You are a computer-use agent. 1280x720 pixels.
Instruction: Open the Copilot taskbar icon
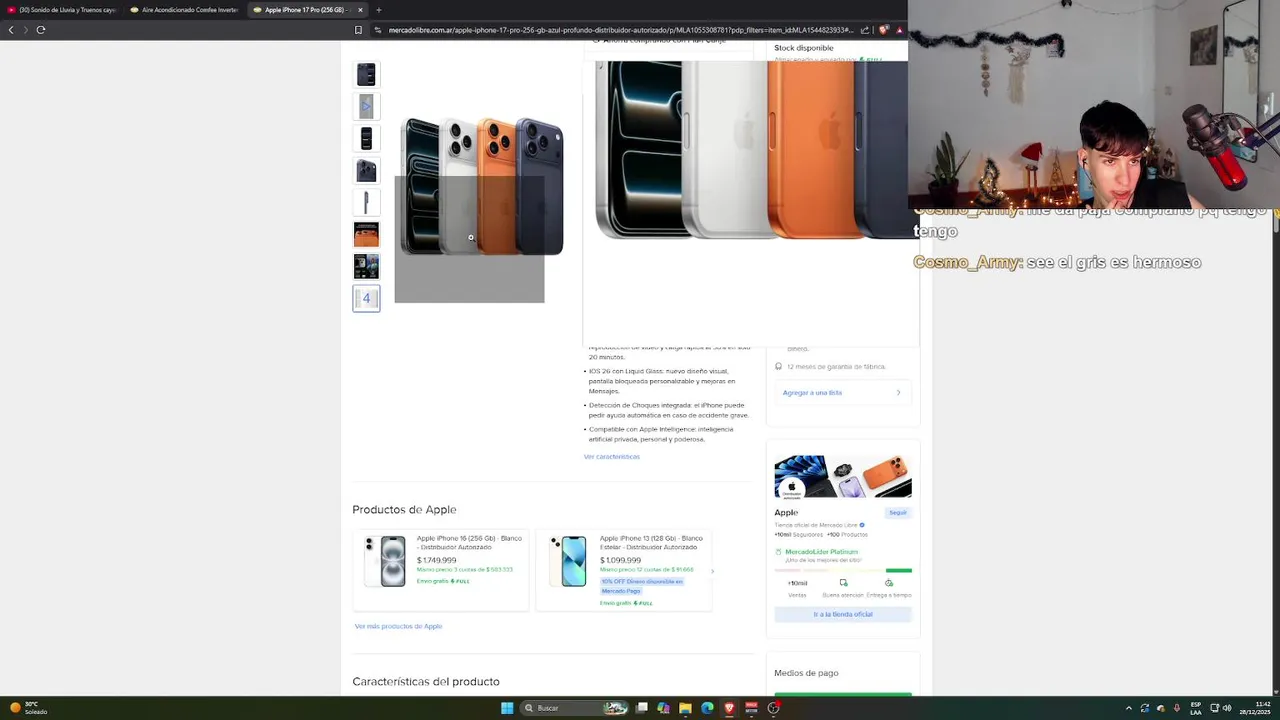tap(663, 708)
